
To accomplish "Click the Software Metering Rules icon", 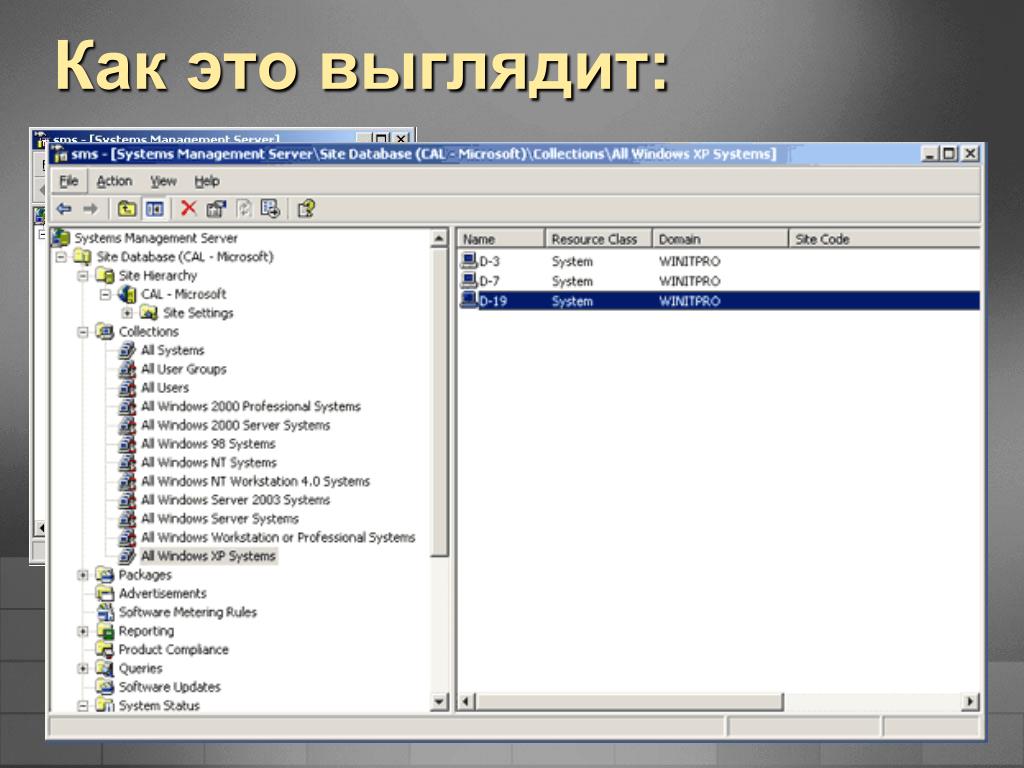I will [x=105, y=612].
